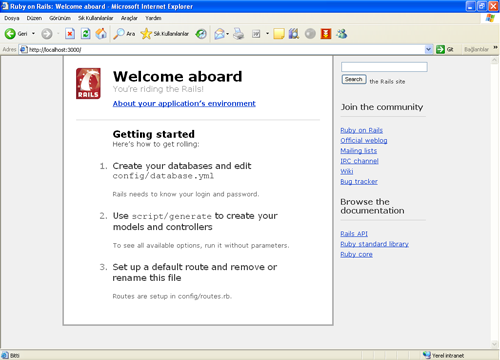This screenshot has height=360, width=500.
Task: Click the Rails logo image
Action: [x=88, y=83]
